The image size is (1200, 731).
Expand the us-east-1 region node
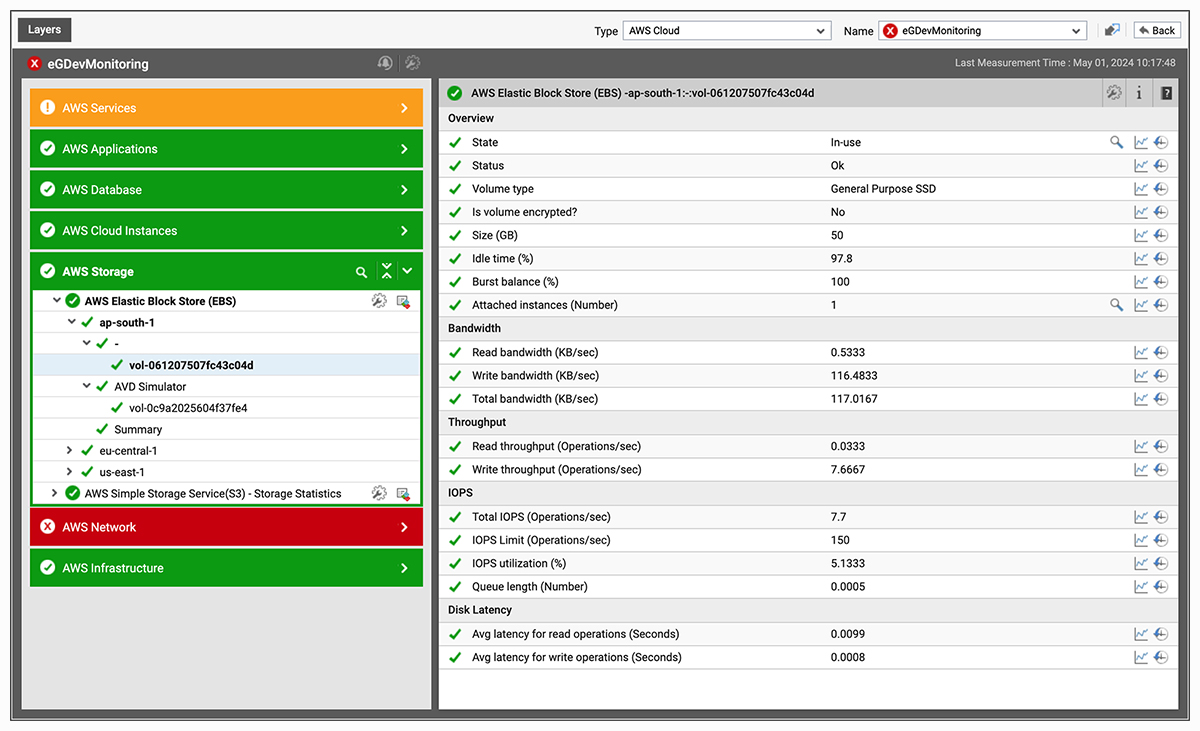[71, 472]
